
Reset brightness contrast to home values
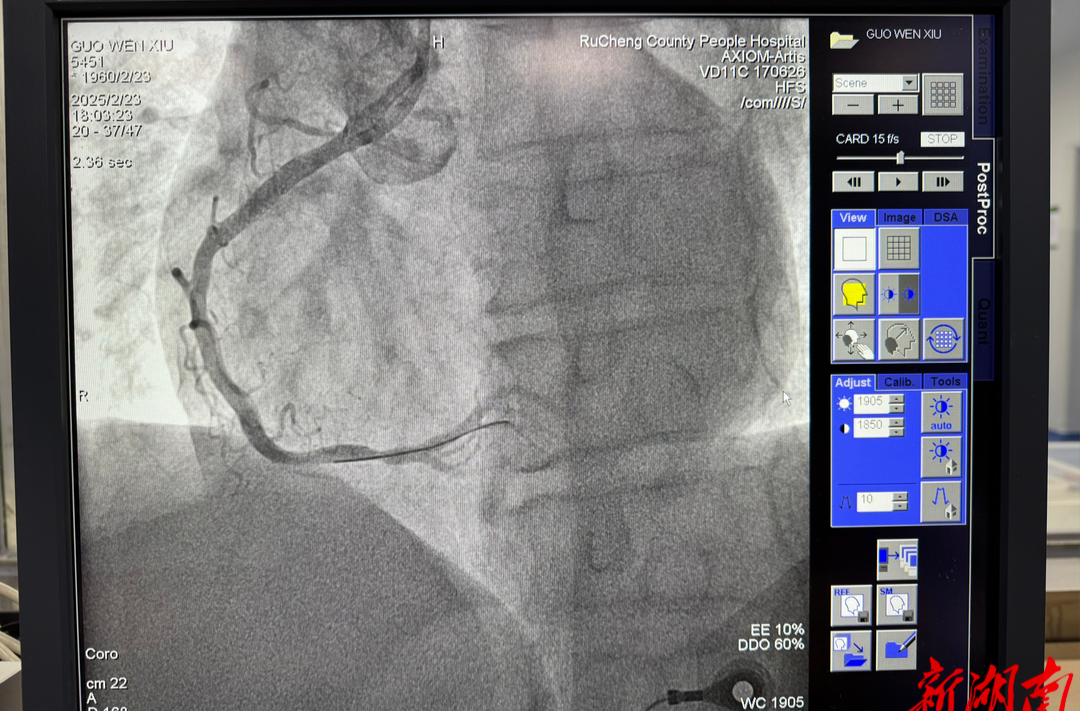pos(941,457)
